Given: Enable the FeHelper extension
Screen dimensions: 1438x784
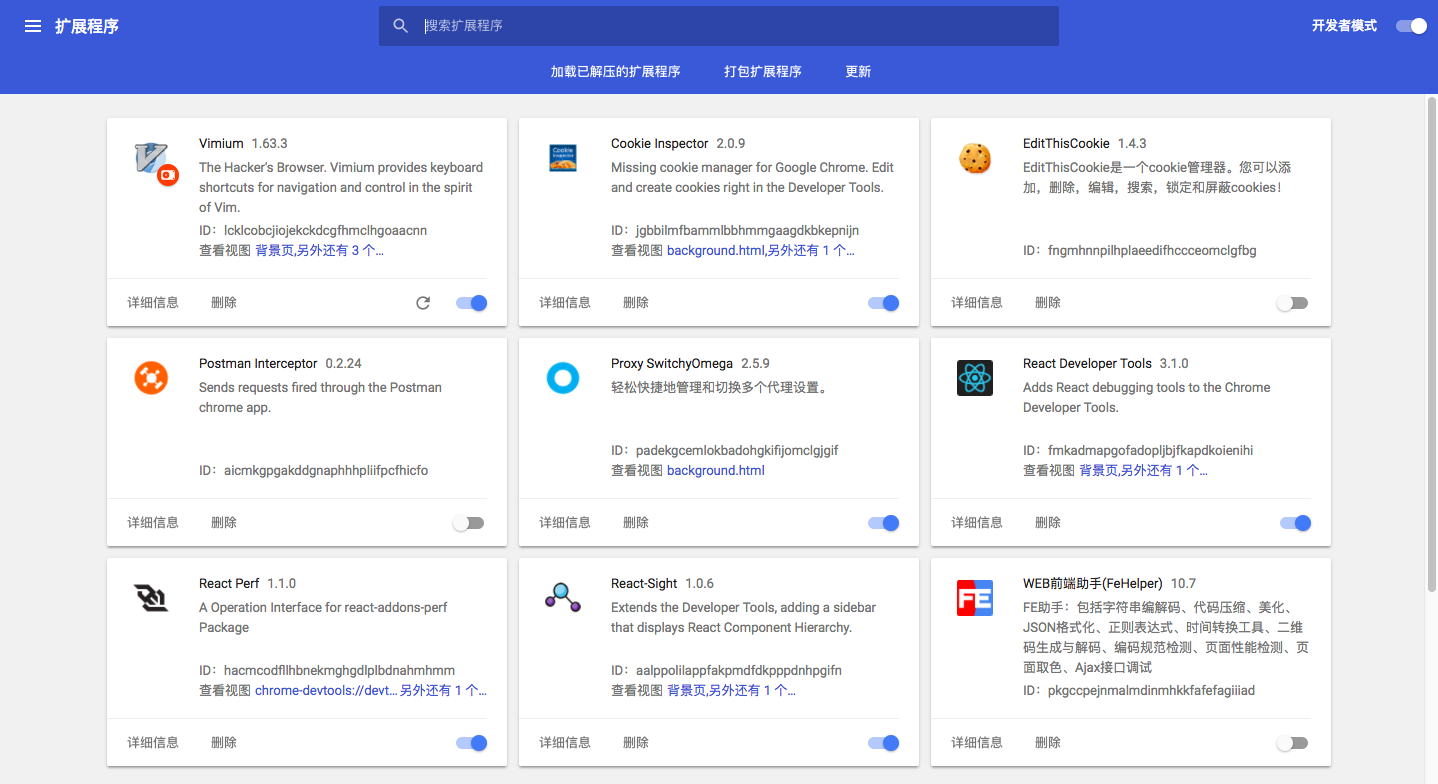Looking at the screenshot, I should click(x=1292, y=743).
